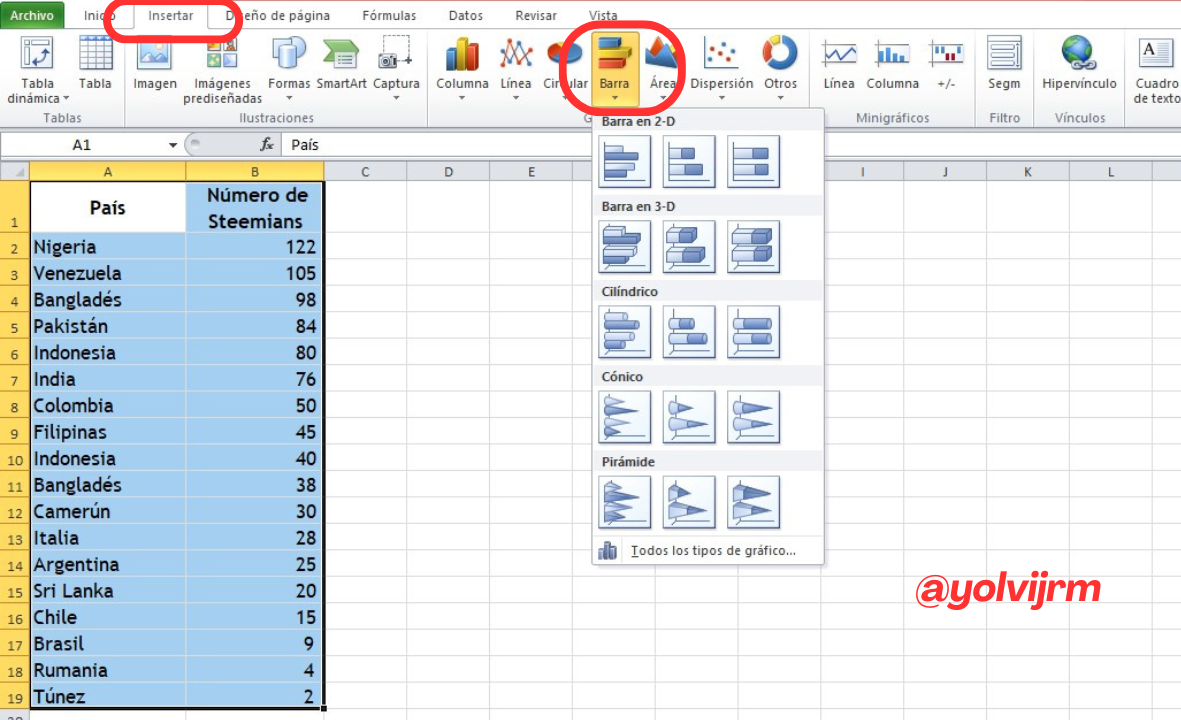Viewport: 1181px width, 720px height.
Task: Choose 3-D stacked bar chart
Action: coord(688,246)
